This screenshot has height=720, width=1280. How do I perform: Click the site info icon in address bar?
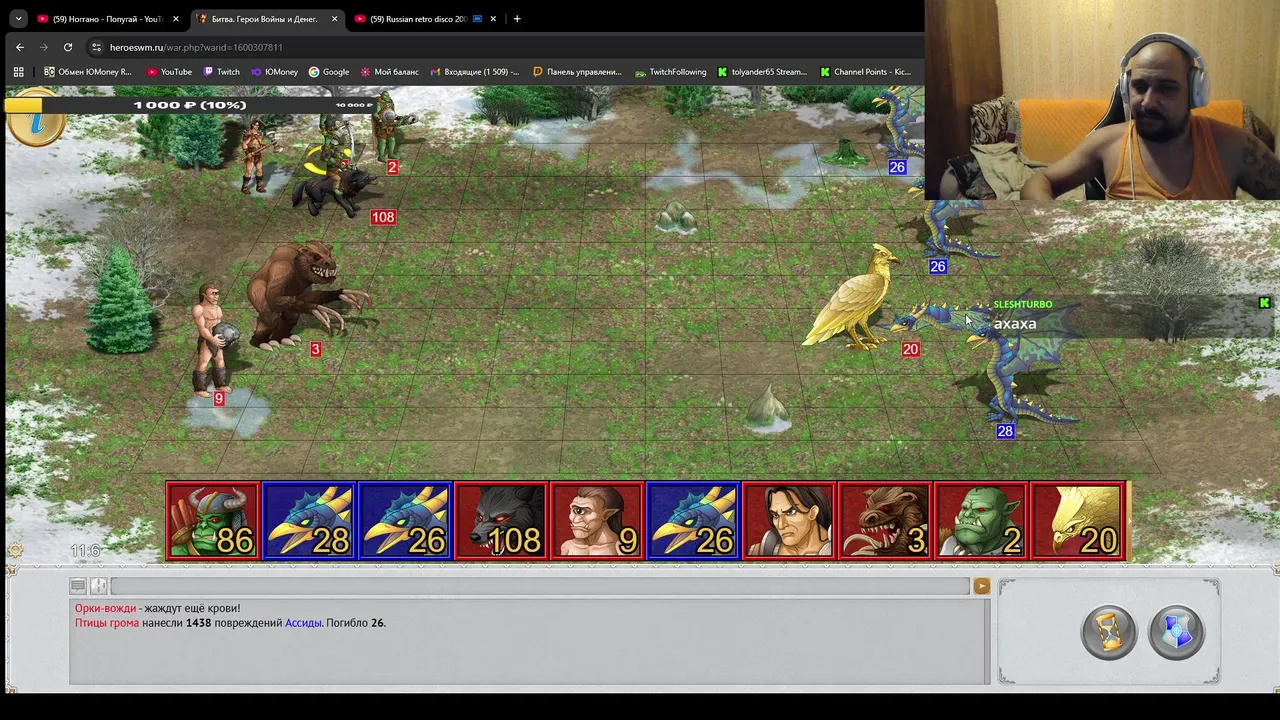(x=96, y=47)
